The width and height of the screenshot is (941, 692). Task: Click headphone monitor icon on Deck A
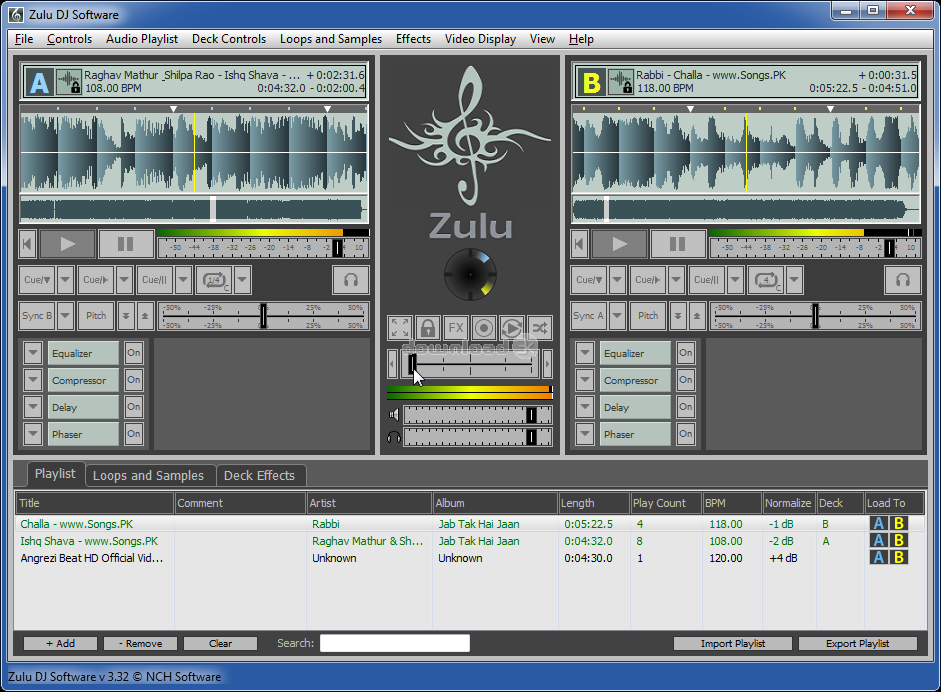[x=350, y=280]
